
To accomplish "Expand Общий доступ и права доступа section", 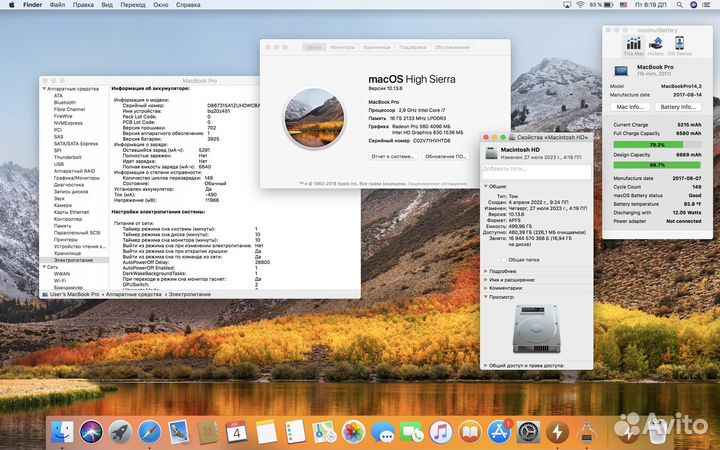I will [486, 366].
